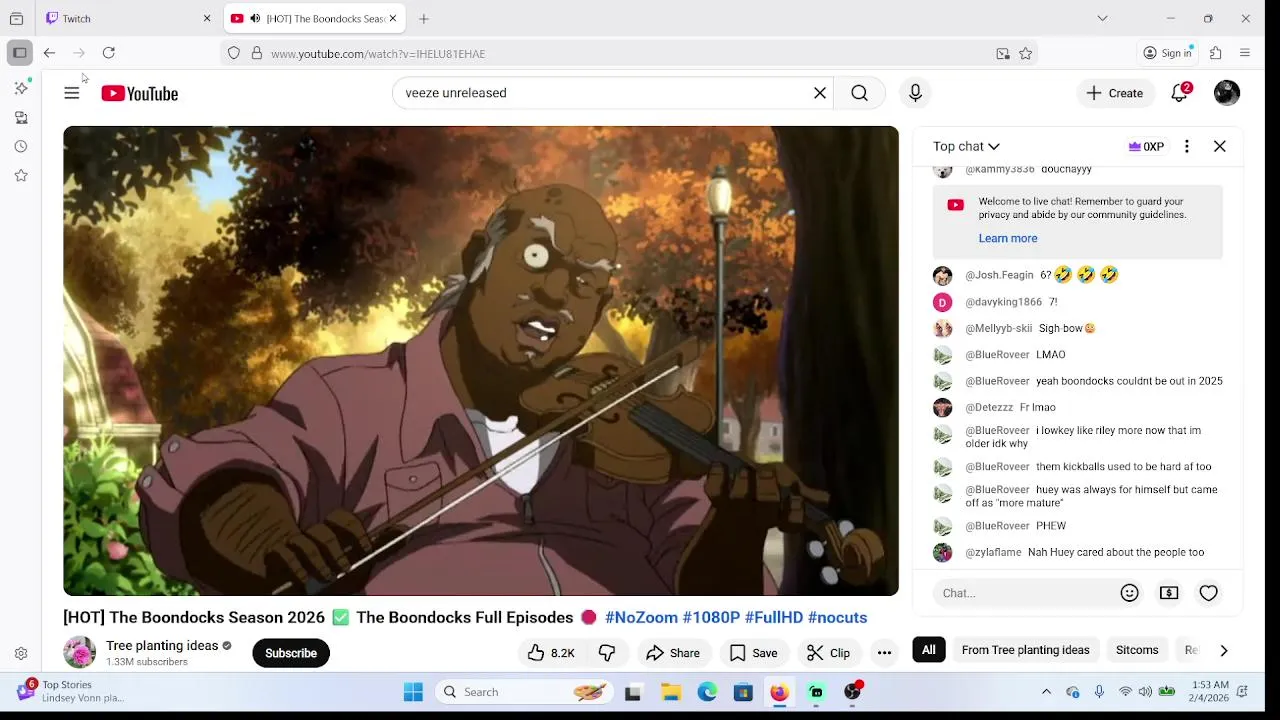
Task: Play or pause the Boondocks video
Action: 481,361
